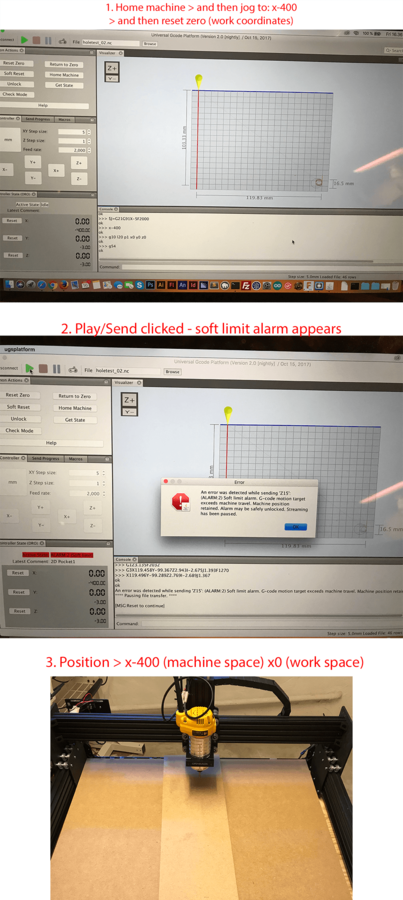The height and width of the screenshot is (900, 403).
Task: Click the File name field in step 1 window
Action: [111, 43]
